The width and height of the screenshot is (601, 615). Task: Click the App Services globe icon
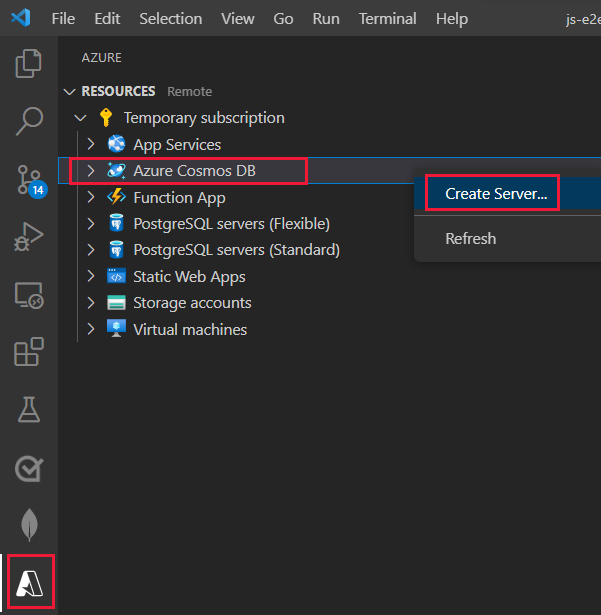coord(117,144)
